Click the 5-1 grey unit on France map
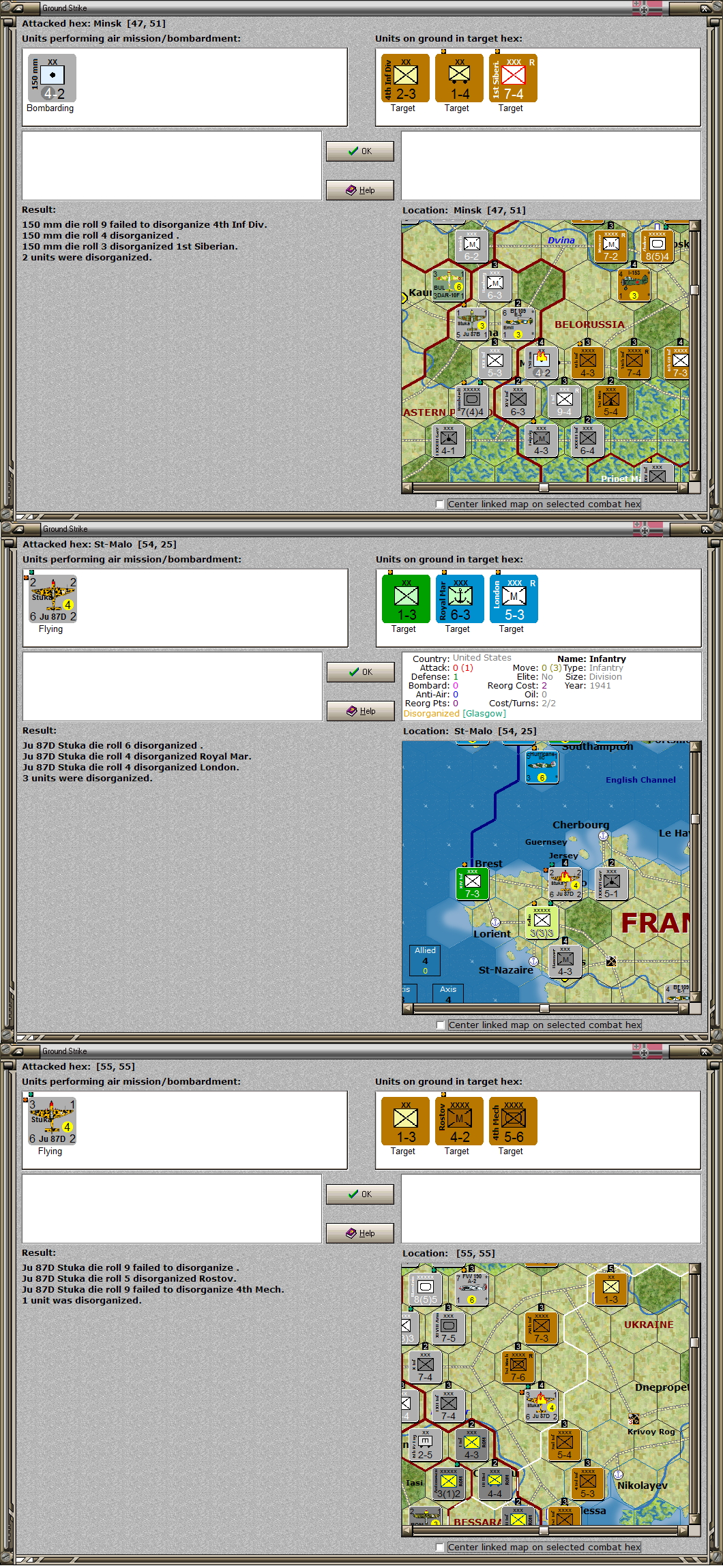Viewport: 723px width, 1568px height. pos(611,884)
